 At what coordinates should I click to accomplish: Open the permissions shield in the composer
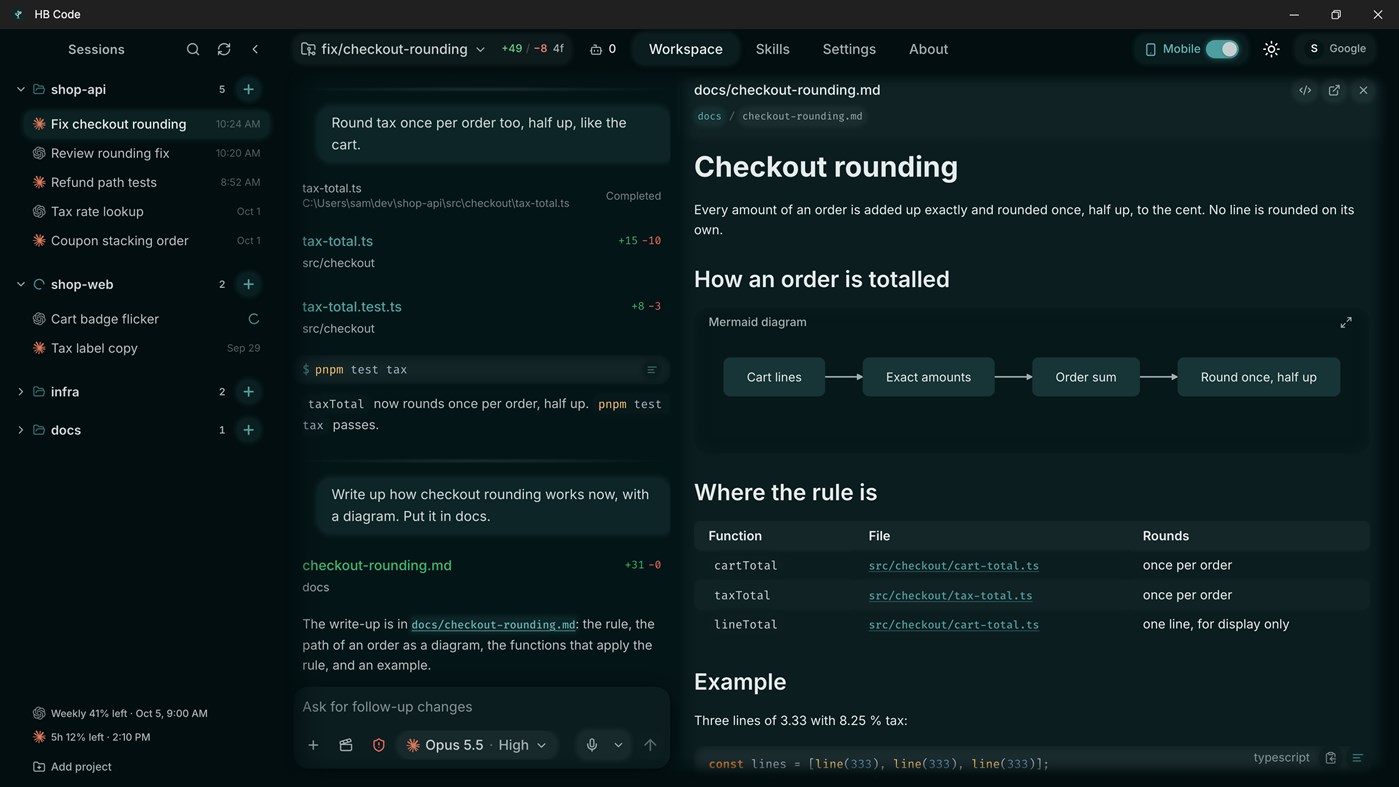(378, 745)
